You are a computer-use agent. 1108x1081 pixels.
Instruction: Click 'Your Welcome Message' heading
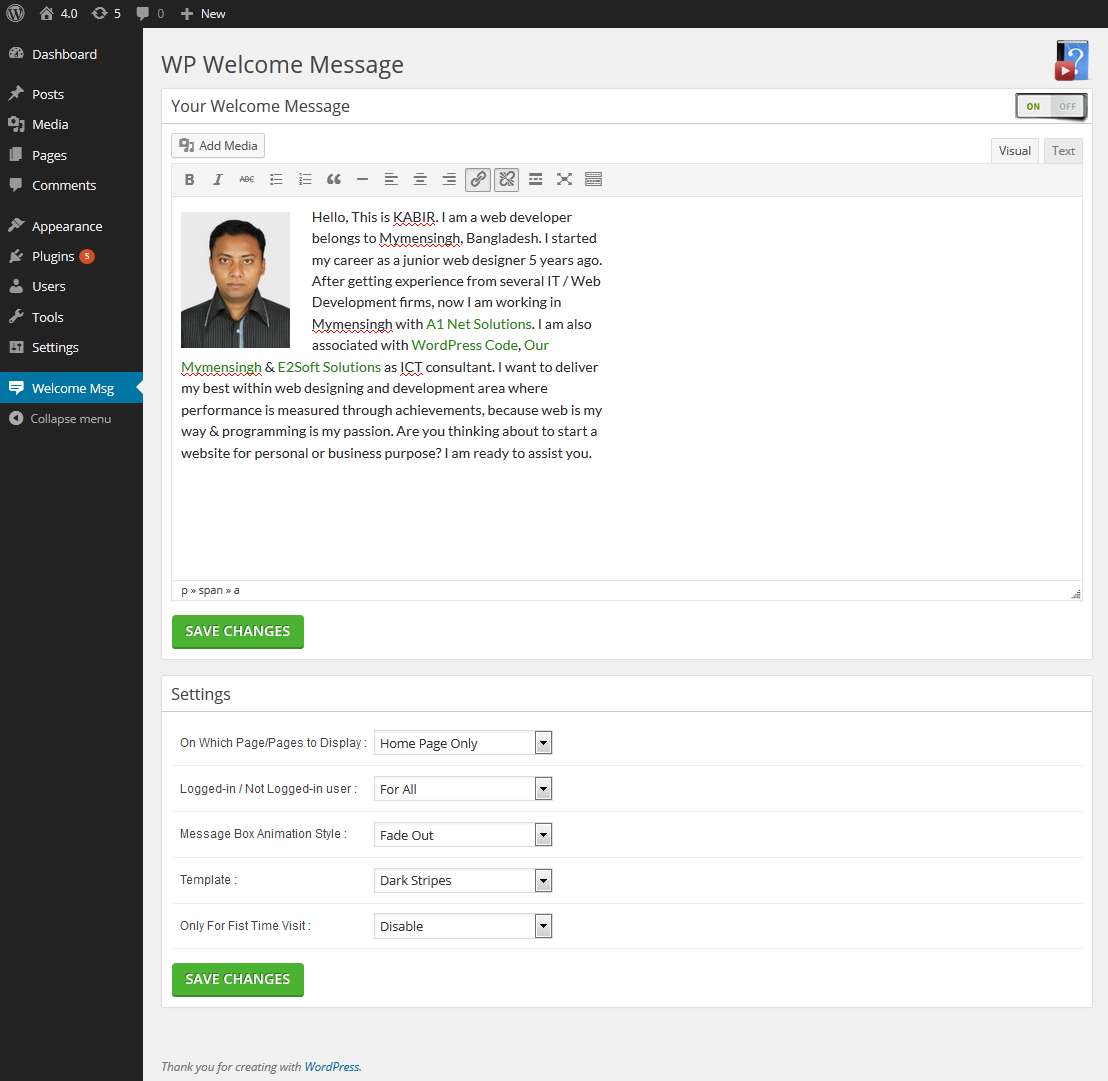(260, 106)
